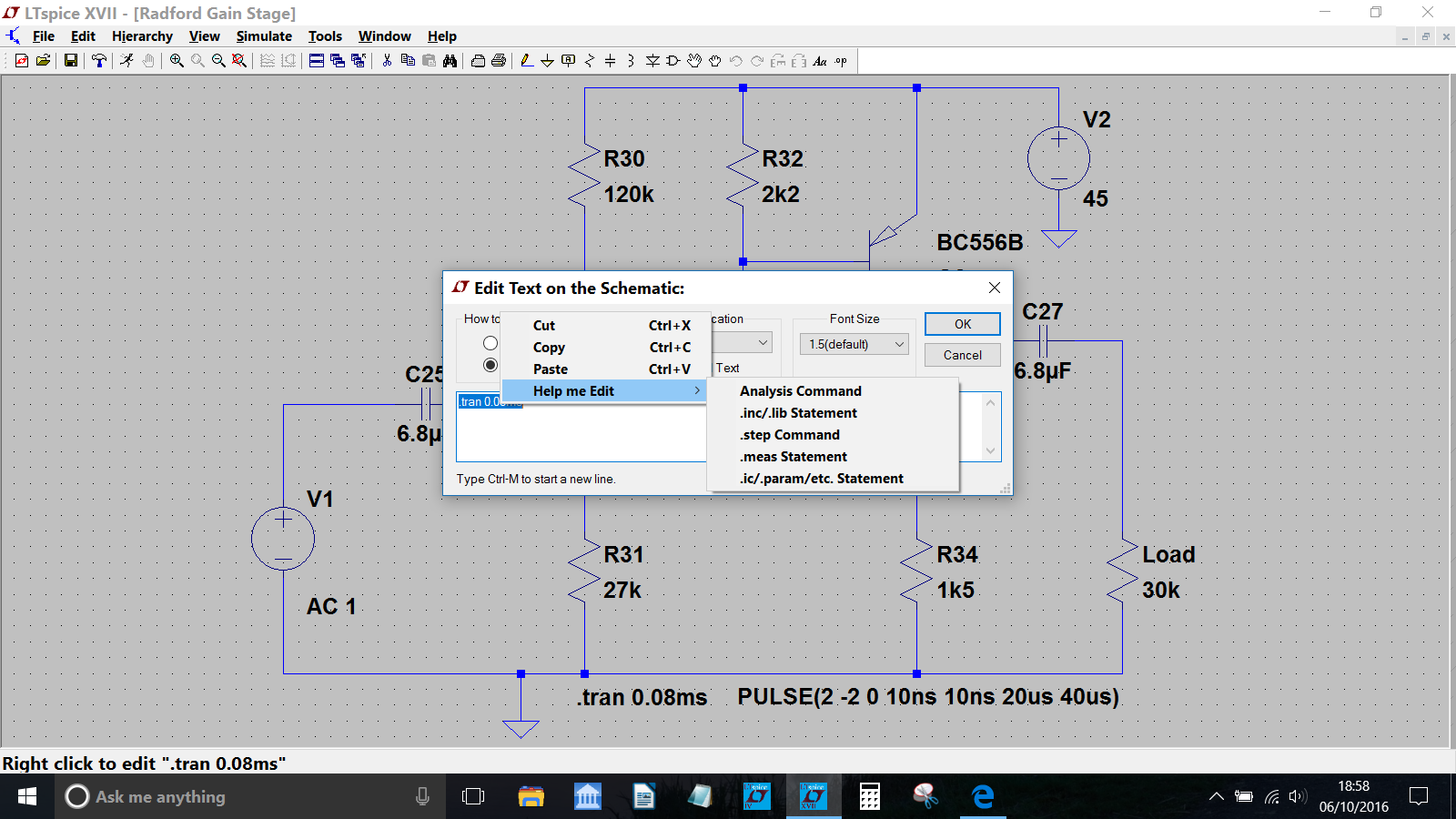Click the Zoom In magnifier icon
Viewport: 1456px width, 819px height.
[x=177, y=61]
